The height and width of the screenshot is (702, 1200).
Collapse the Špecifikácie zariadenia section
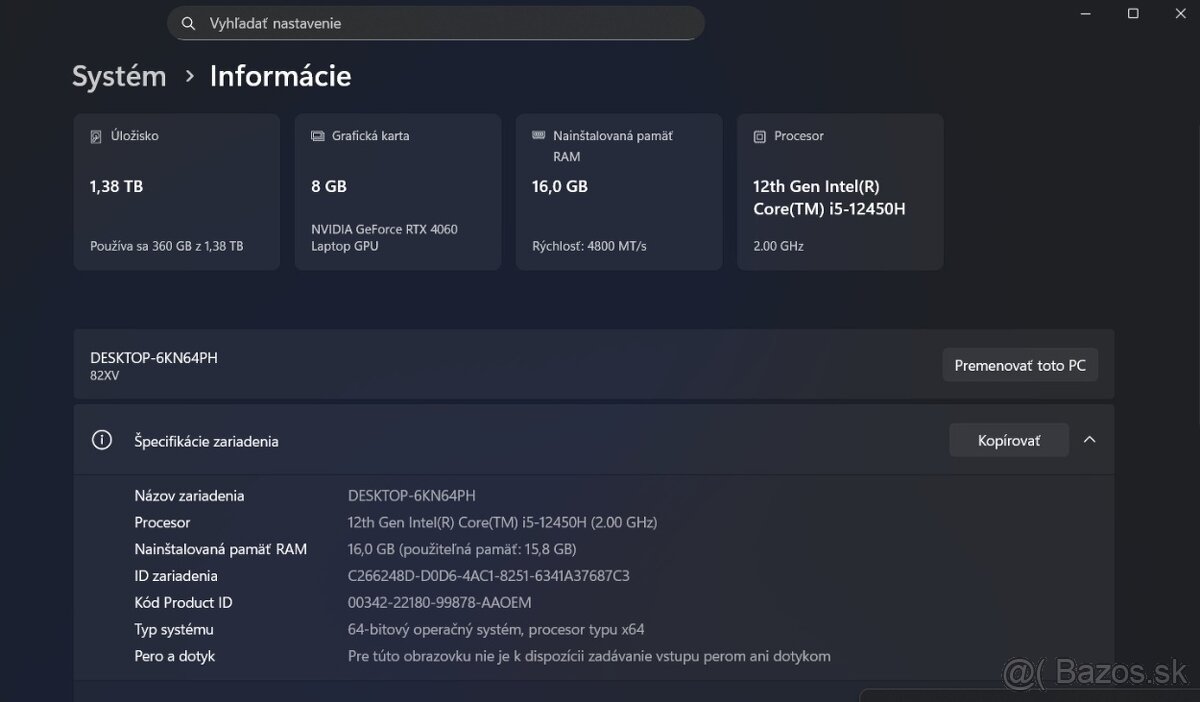click(x=1090, y=440)
